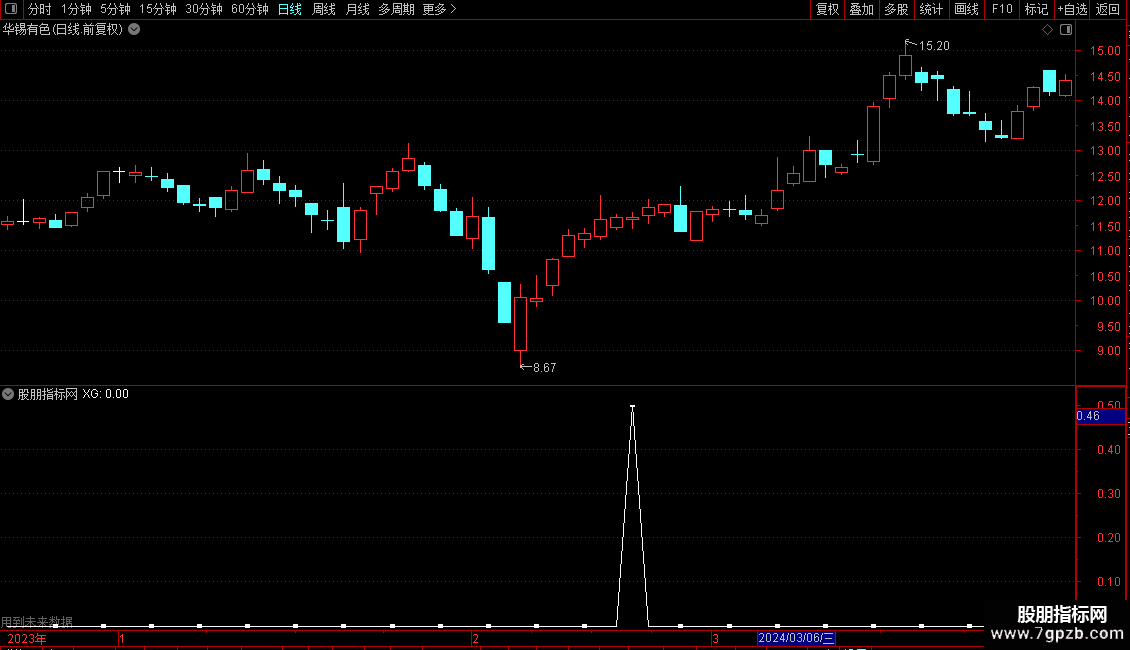This screenshot has width=1130, height=650.
Task: Click the 8.67 low price label
Action: click(x=544, y=368)
